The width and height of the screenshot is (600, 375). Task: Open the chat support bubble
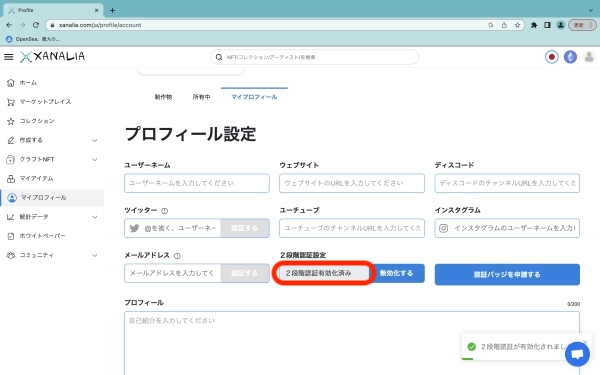coord(577,354)
